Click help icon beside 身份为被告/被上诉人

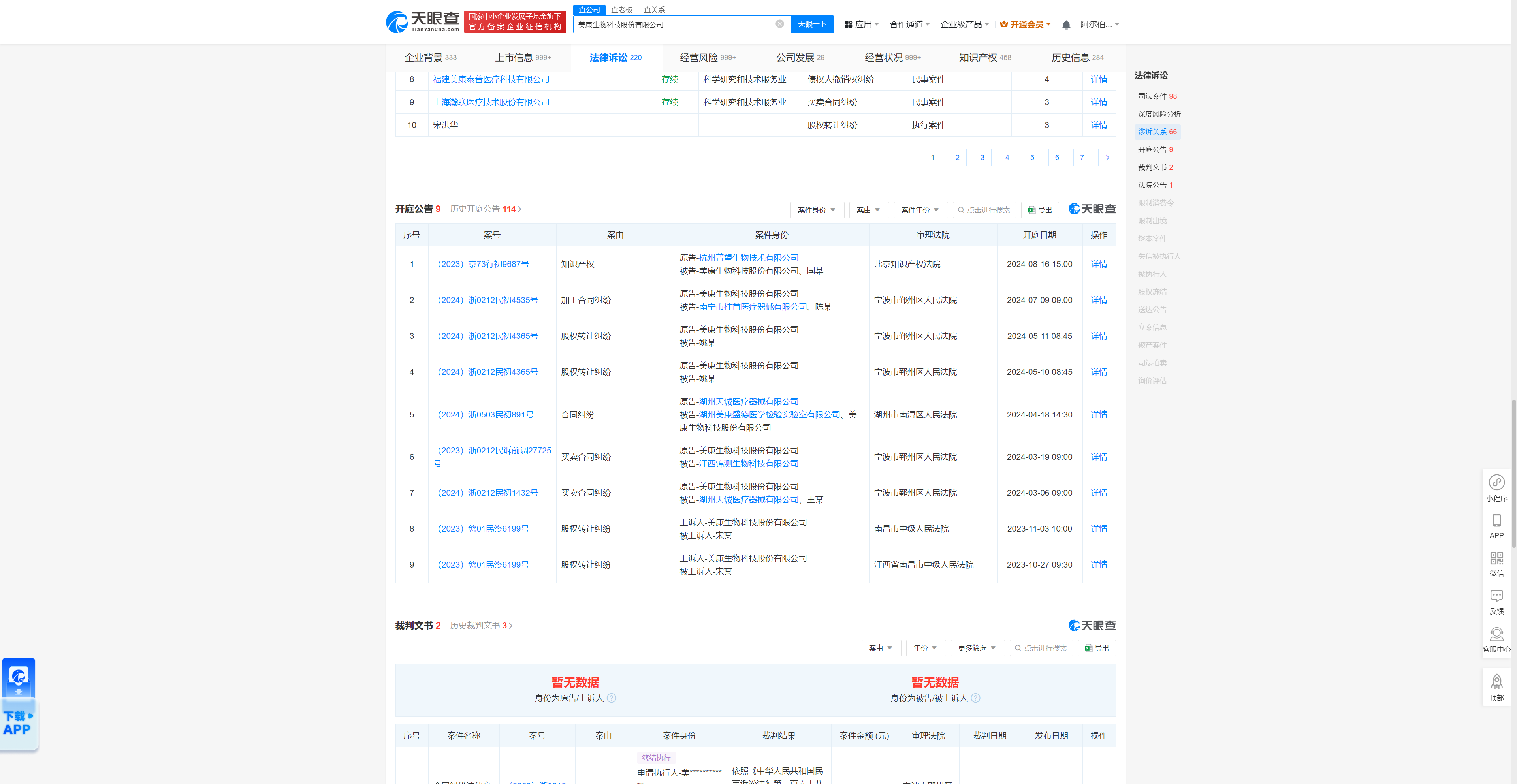[975, 698]
